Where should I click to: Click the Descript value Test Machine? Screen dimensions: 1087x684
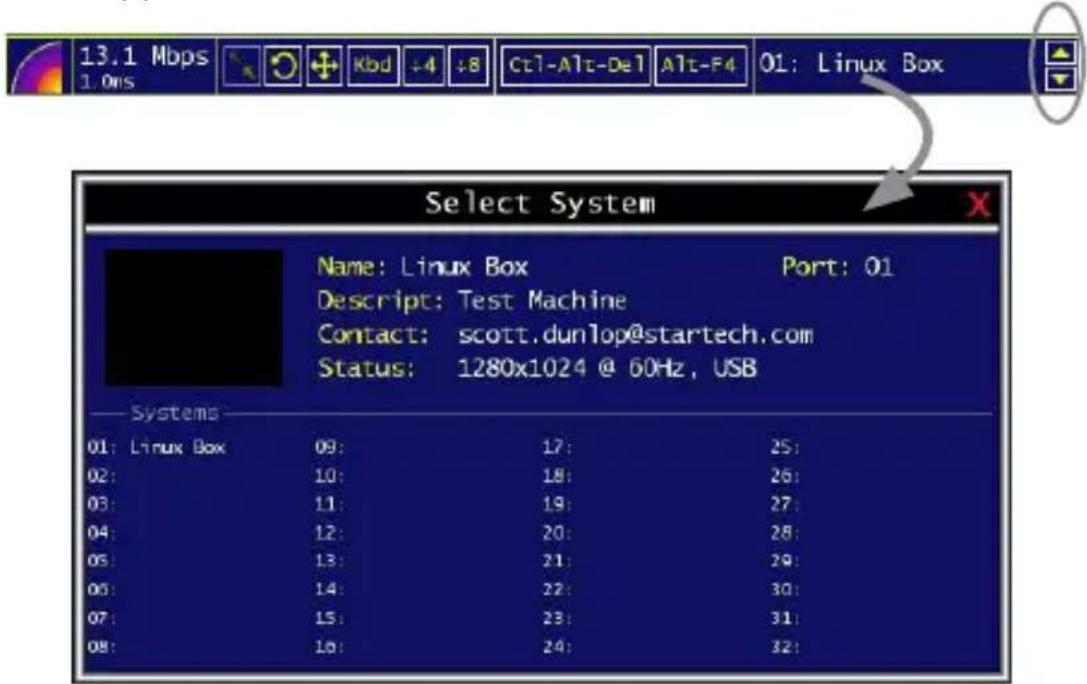pyautogui.click(x=542, y=300)
